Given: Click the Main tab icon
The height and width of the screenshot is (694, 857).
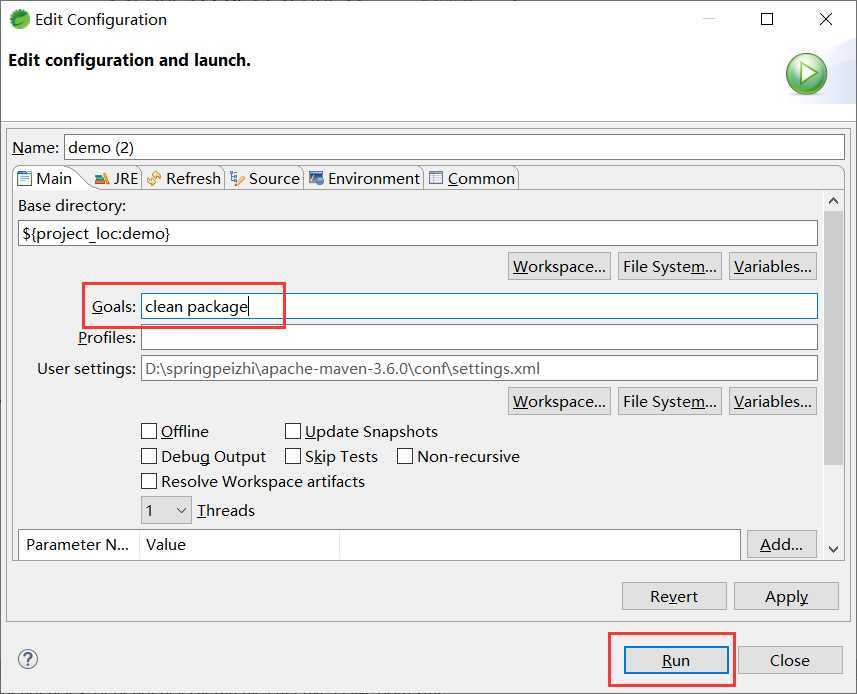Looking at the screenshot, I should point(25,179).
